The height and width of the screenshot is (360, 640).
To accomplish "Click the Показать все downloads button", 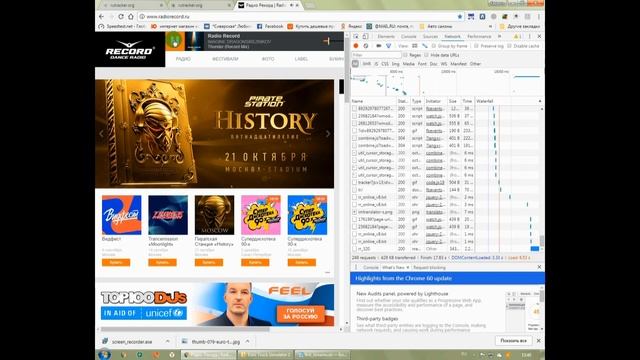I will (513, 340).
